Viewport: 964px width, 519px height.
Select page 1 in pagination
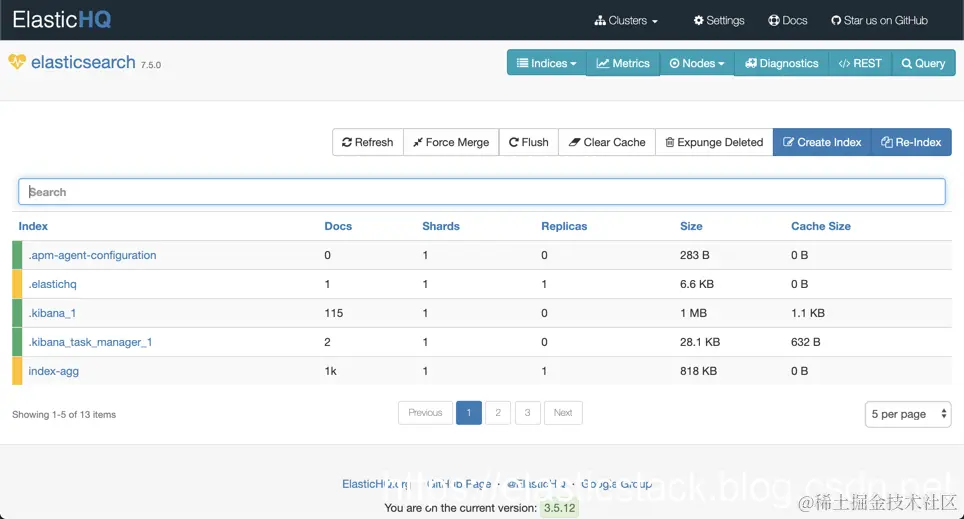point(468,413)
